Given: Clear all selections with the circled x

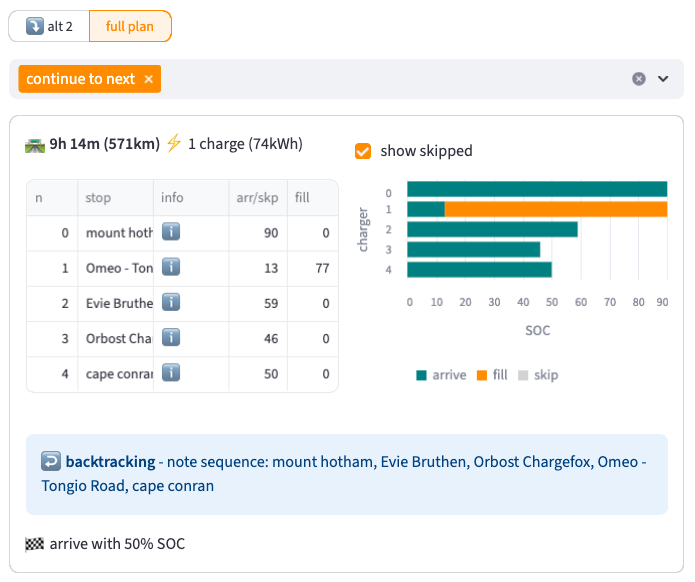Looking at the screenshot, I should (x=639, y=79).
